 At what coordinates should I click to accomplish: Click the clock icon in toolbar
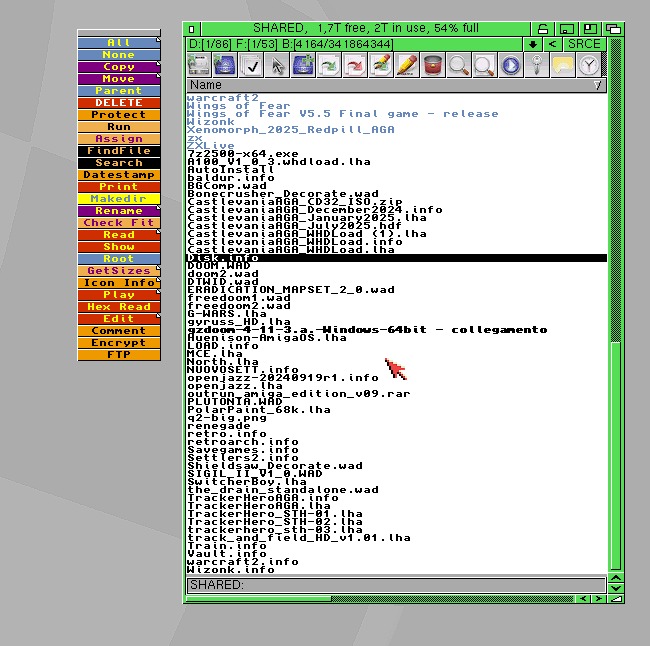[590, 66]
